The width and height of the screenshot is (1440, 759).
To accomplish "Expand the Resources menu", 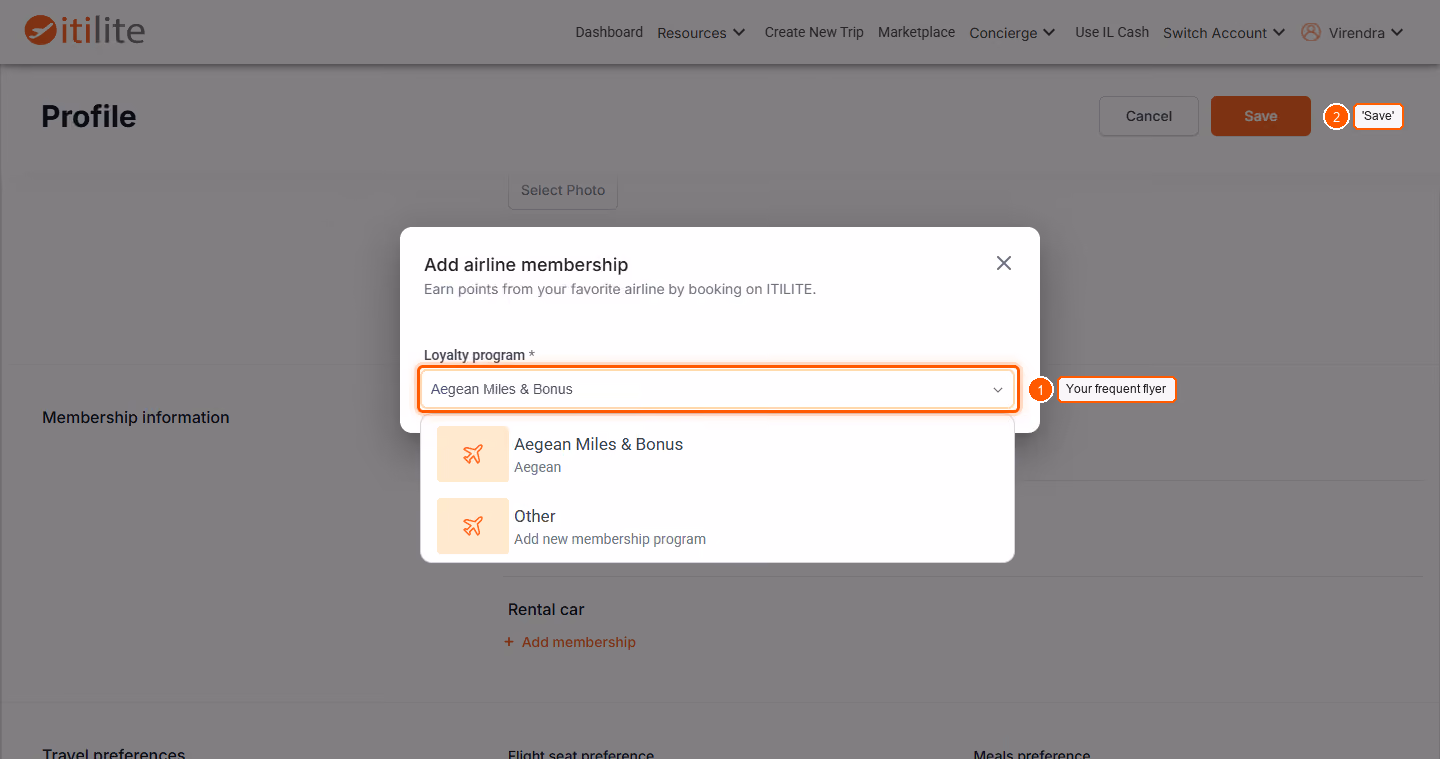I will (701, 32).
